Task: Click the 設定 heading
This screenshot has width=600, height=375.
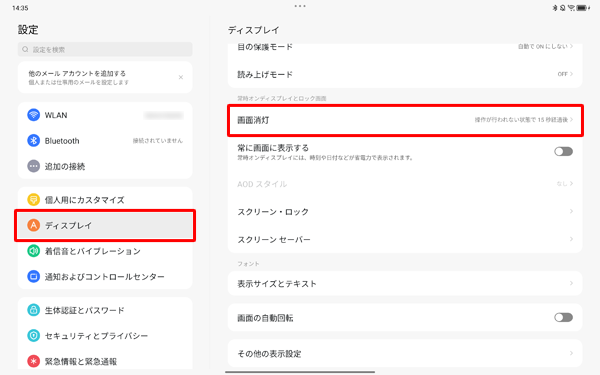Action: 28,29
